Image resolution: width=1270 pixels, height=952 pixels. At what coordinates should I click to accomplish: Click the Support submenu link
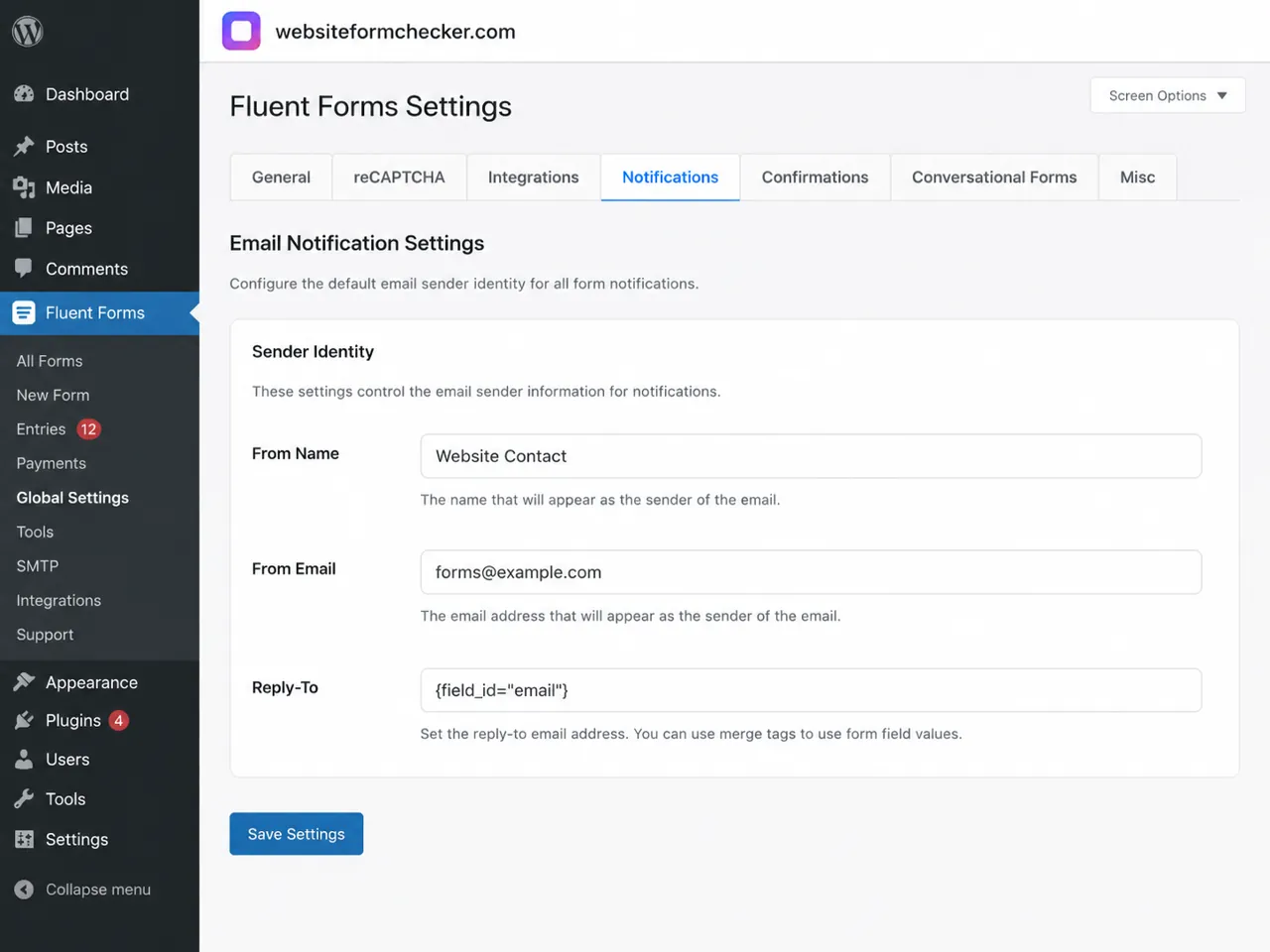45,635
